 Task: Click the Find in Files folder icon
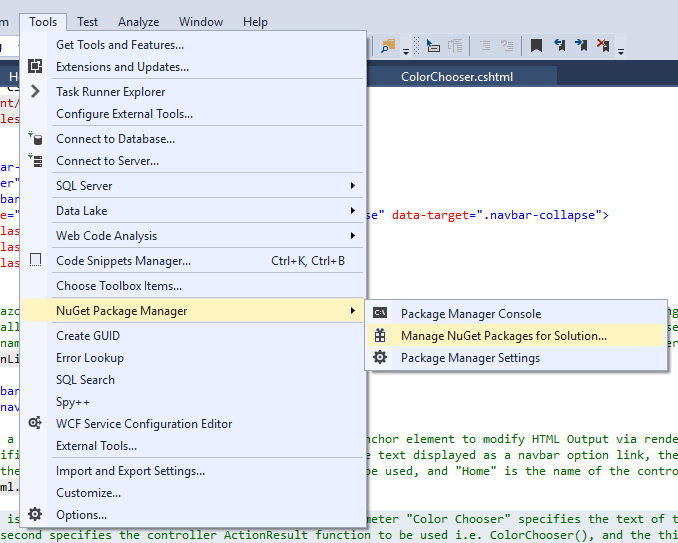pos(388,45)
